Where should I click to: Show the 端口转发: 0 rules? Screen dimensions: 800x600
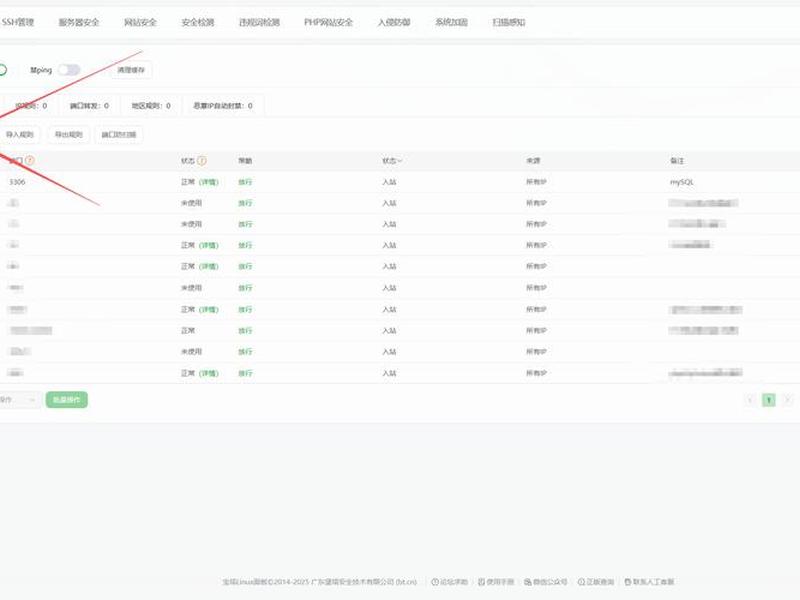[89, 106]
